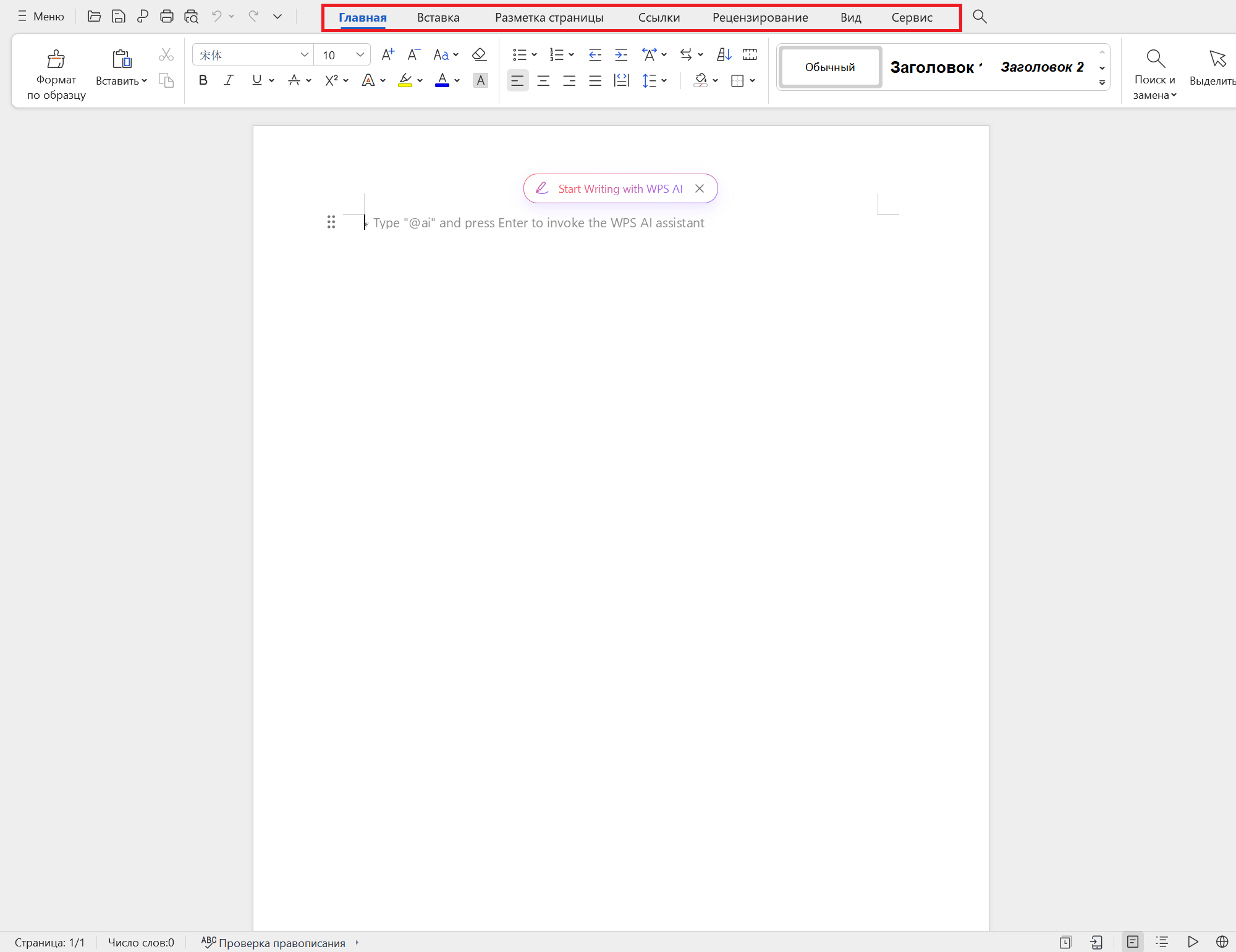Open the Разметка страницы tab
This screenshot has height=952, width=1236.
(x=549, y=17)
